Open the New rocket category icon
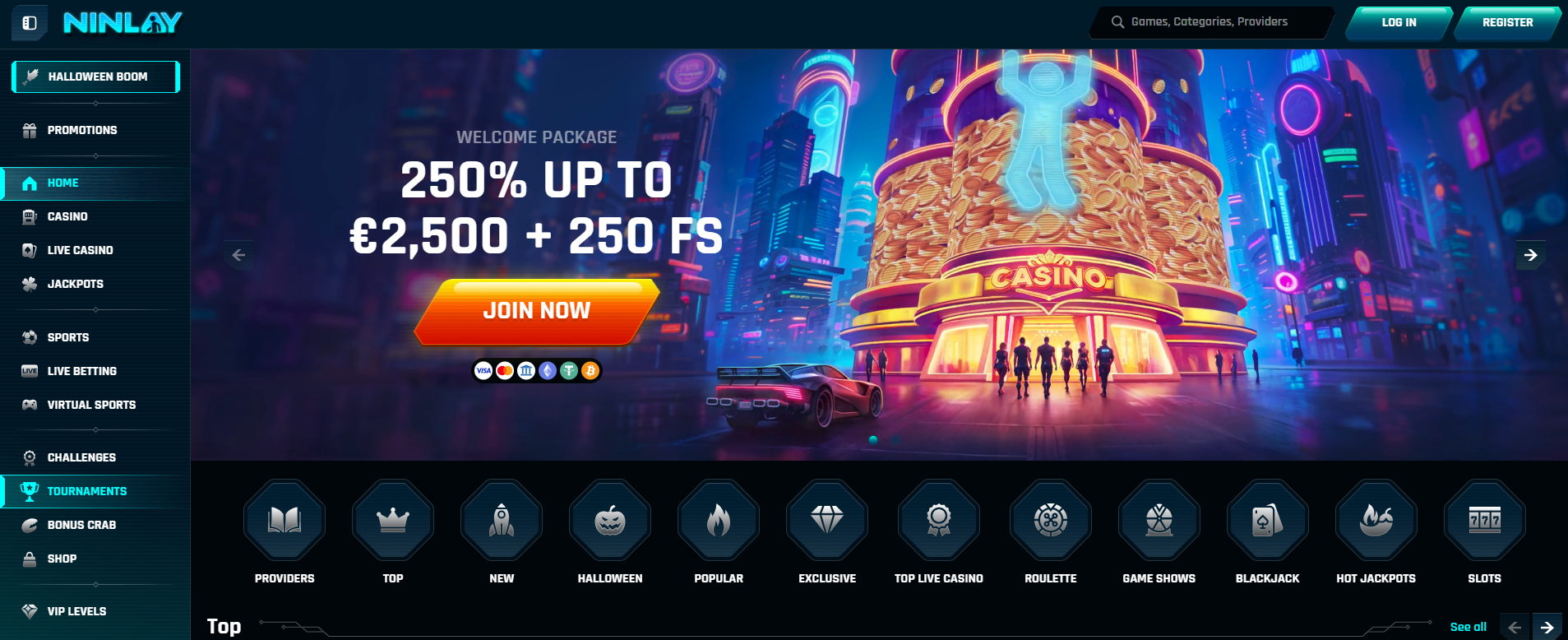Viewport: 1568px width, 640px height. click(x=502, y=520)
